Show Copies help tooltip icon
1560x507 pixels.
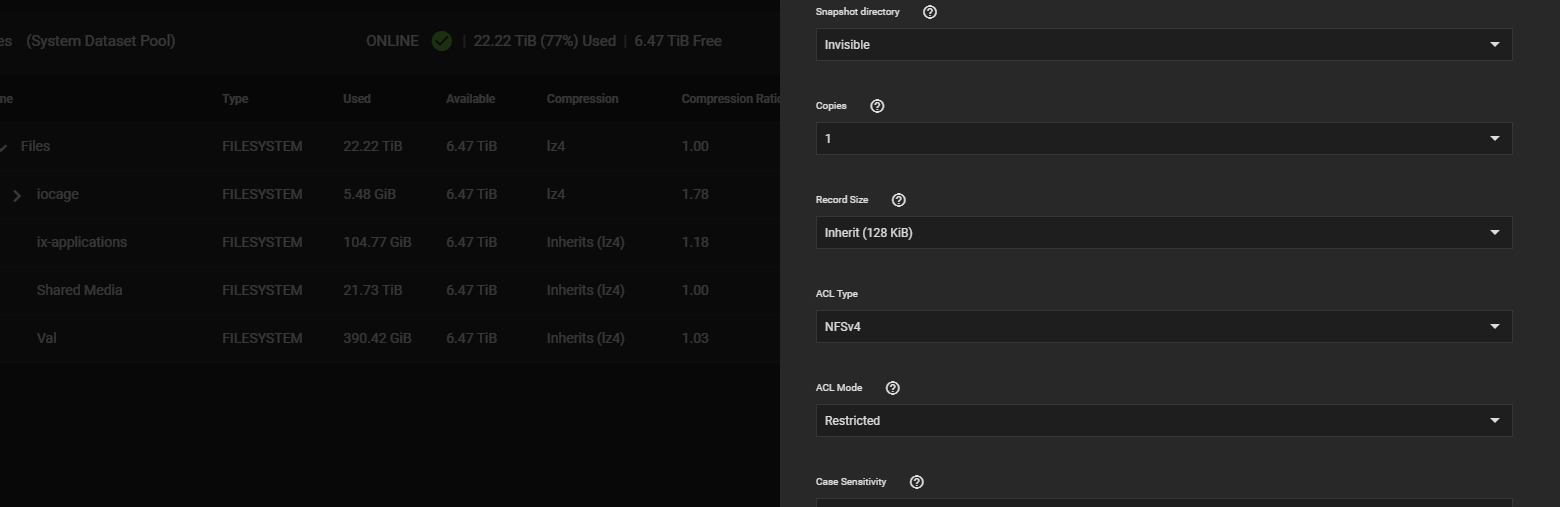click(x=877, y=106)
